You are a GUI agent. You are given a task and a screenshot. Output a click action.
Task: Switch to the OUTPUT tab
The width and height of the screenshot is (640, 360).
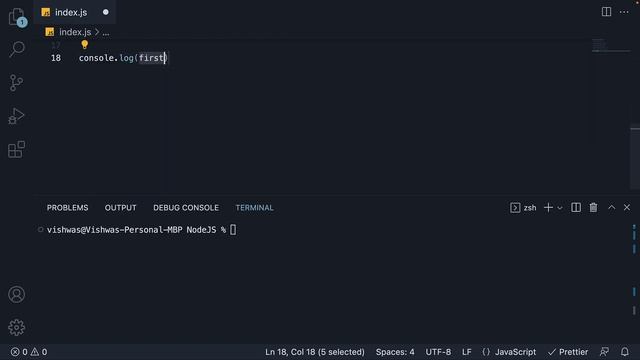120,208
